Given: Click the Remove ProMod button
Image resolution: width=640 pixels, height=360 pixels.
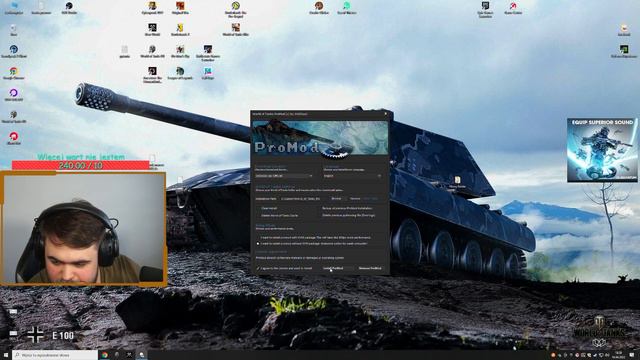Looking at the screenshot, I should pyautogui.click(x=370, y=268).
